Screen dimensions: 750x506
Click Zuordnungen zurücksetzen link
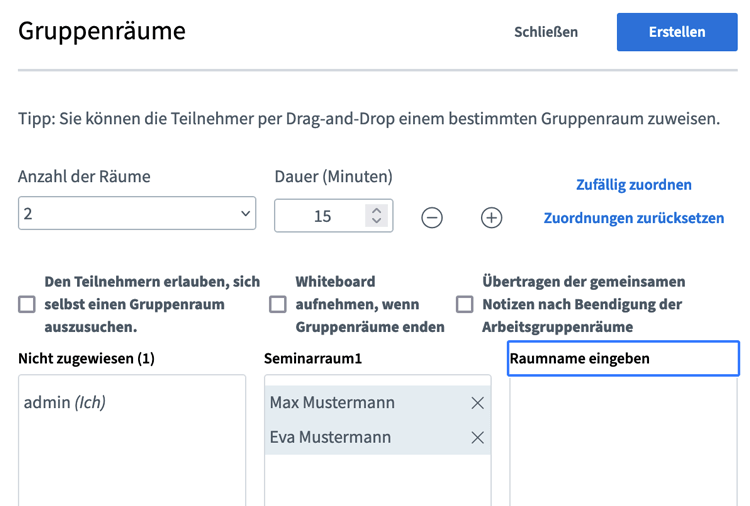634,218
